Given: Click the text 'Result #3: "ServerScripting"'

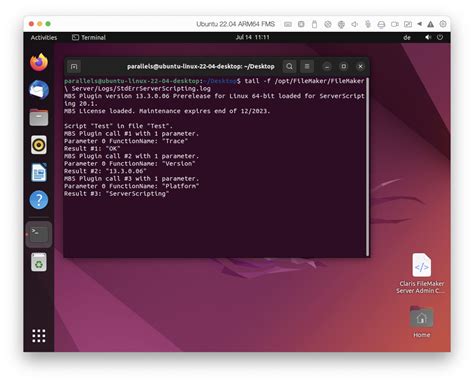Looking at the screenshot, I should coord(116,194).
